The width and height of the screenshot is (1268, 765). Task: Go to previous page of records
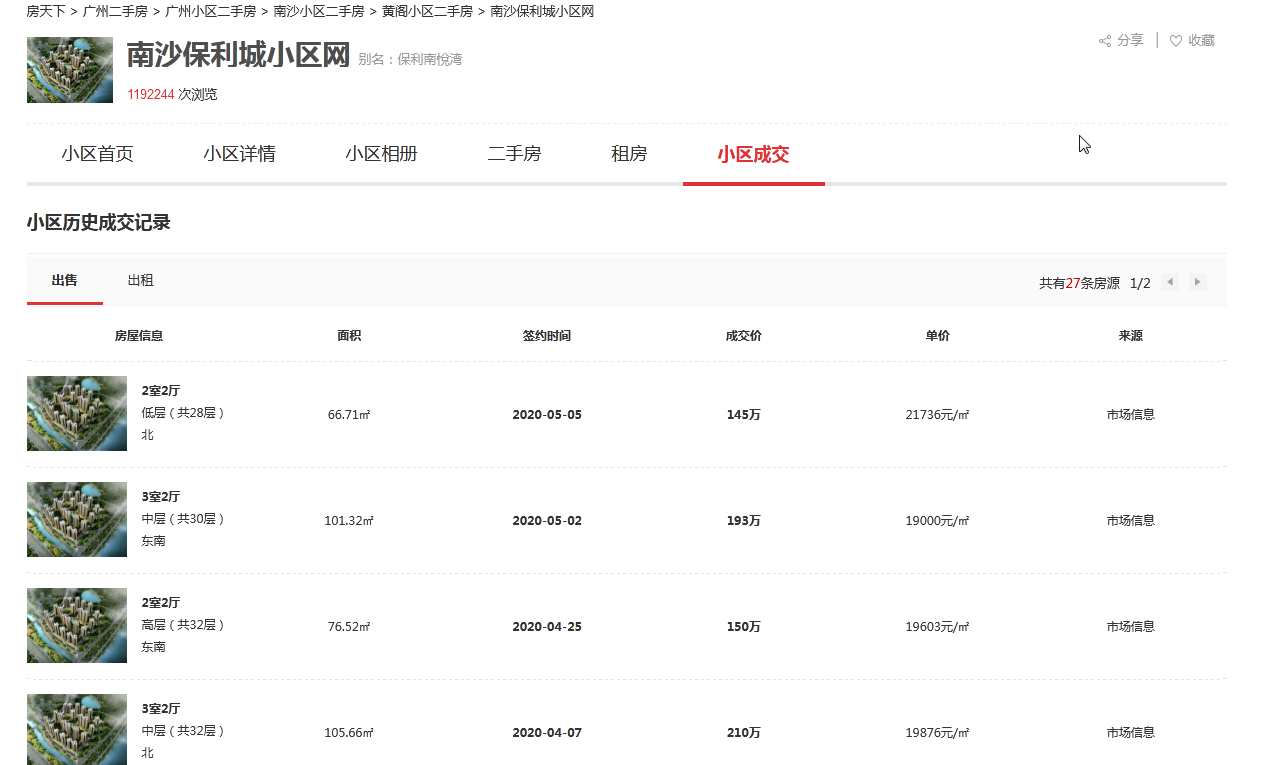click(x=1169, y=282)
